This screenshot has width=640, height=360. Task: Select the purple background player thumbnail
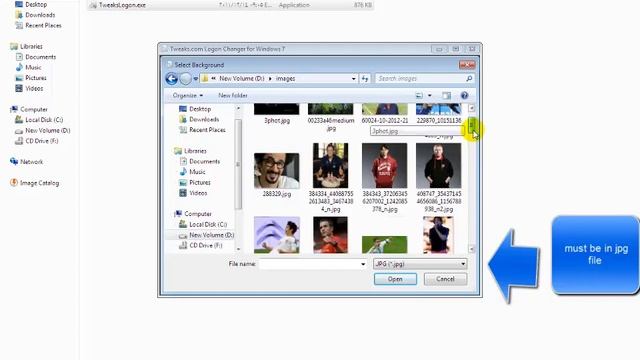276,235
